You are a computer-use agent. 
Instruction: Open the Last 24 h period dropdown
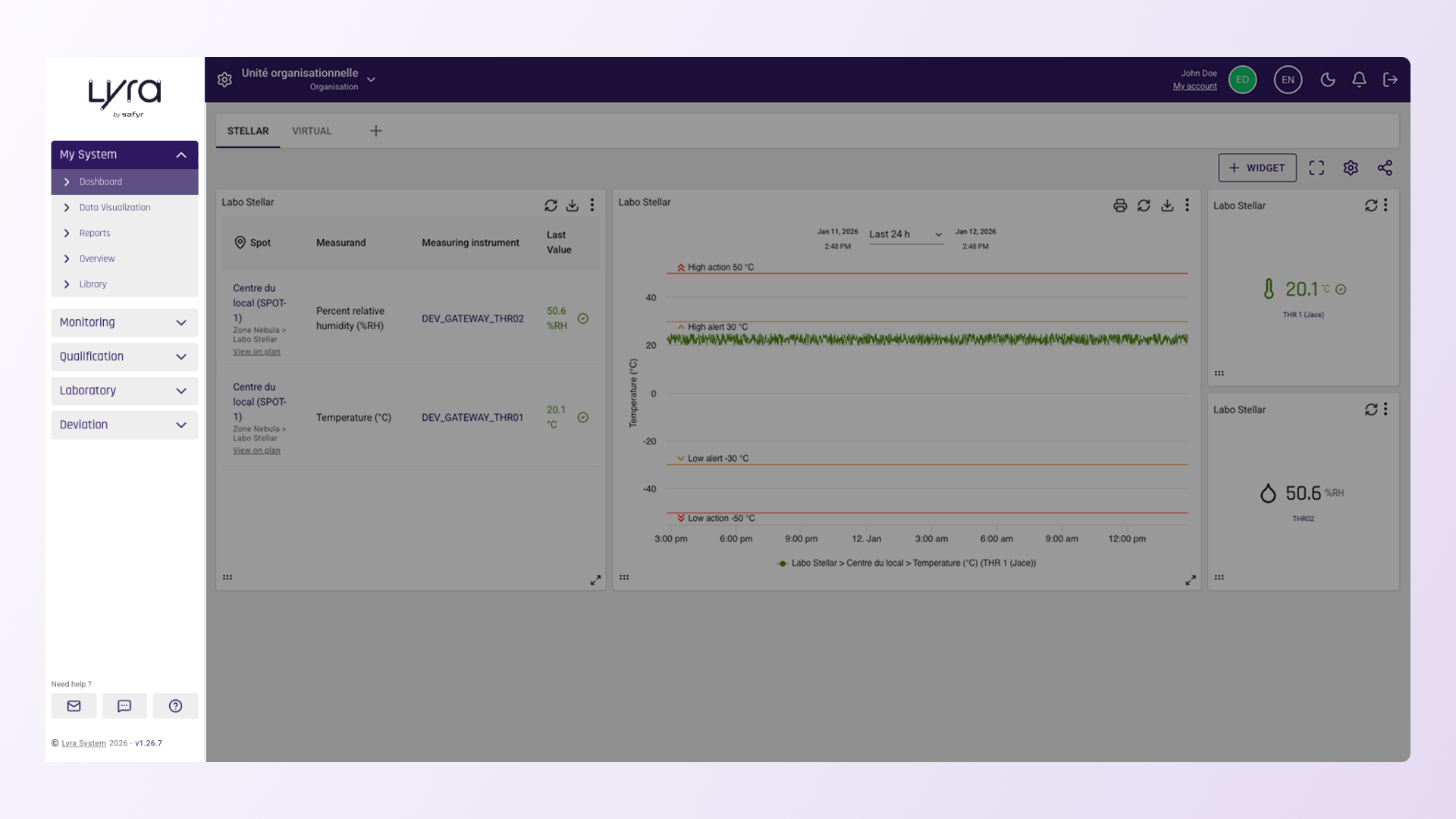click(x=906, y=234)
